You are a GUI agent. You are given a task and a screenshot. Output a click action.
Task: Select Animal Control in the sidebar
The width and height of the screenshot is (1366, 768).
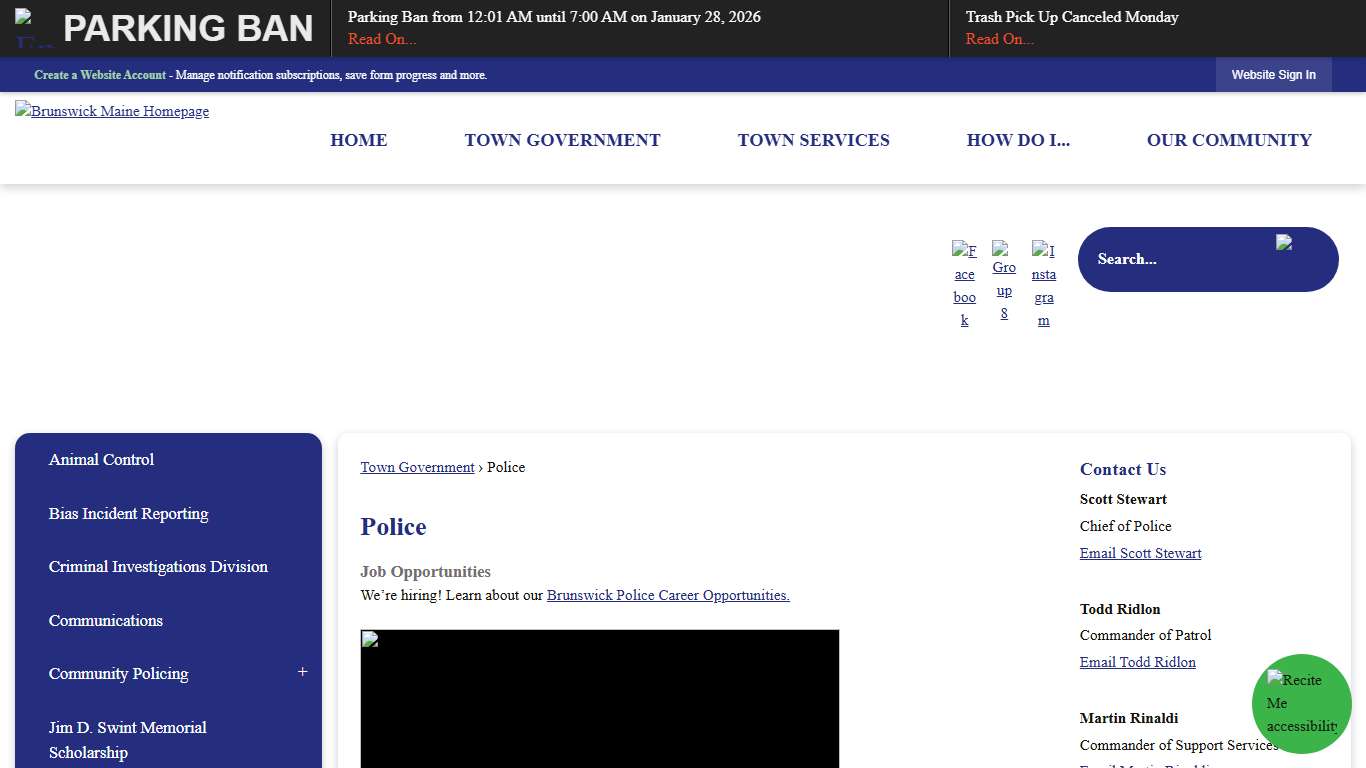pos(101,460)
